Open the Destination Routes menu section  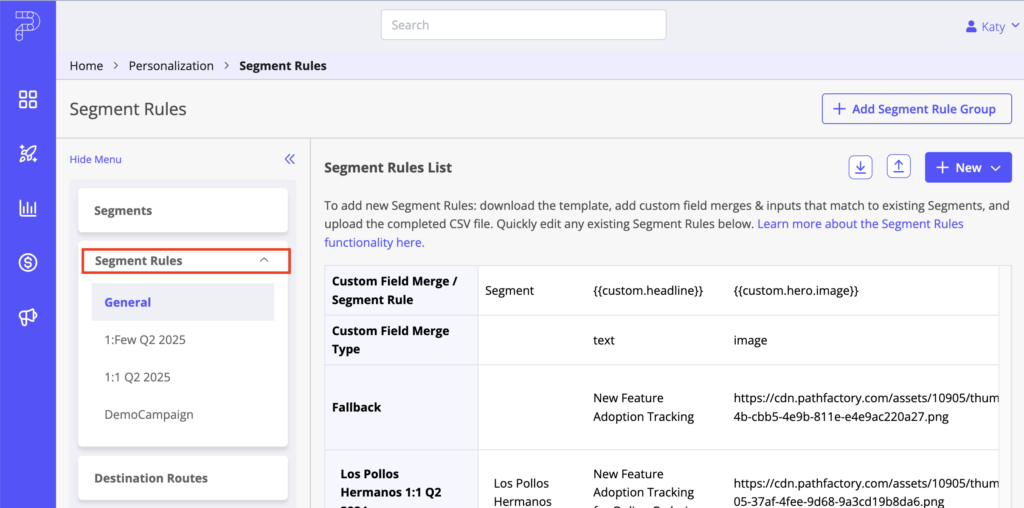click(x=183, y=478)
